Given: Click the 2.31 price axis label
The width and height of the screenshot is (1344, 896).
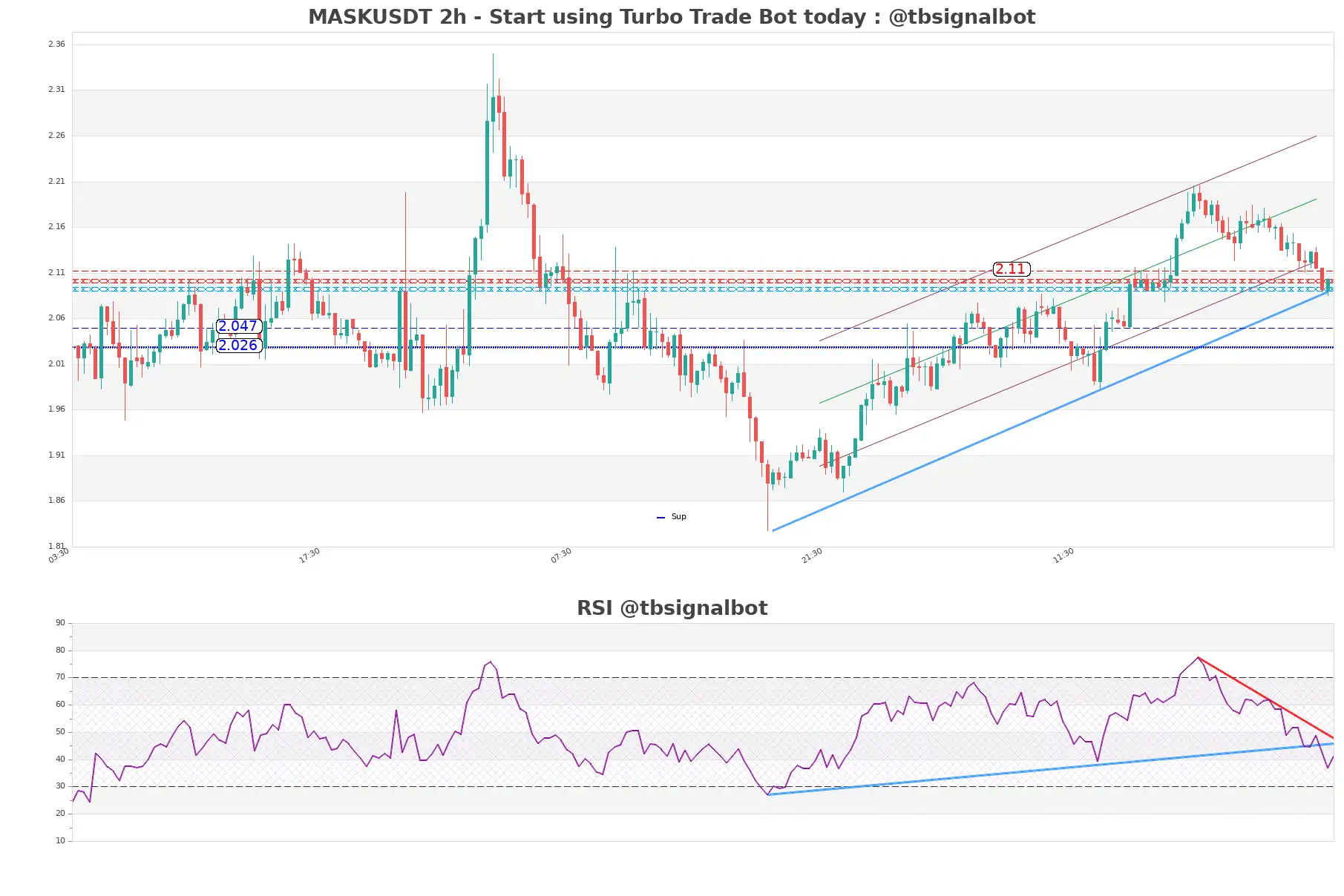Looking at the screenshot, I should coord(56,90).
